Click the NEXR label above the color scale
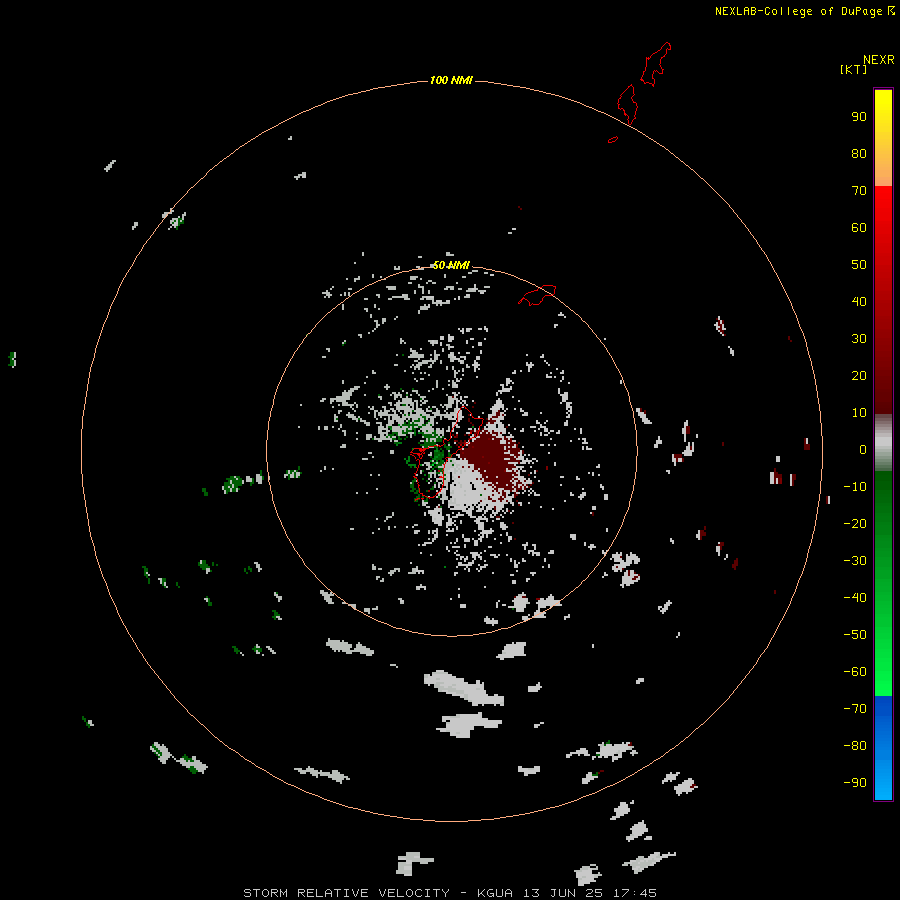 (879, 60)
